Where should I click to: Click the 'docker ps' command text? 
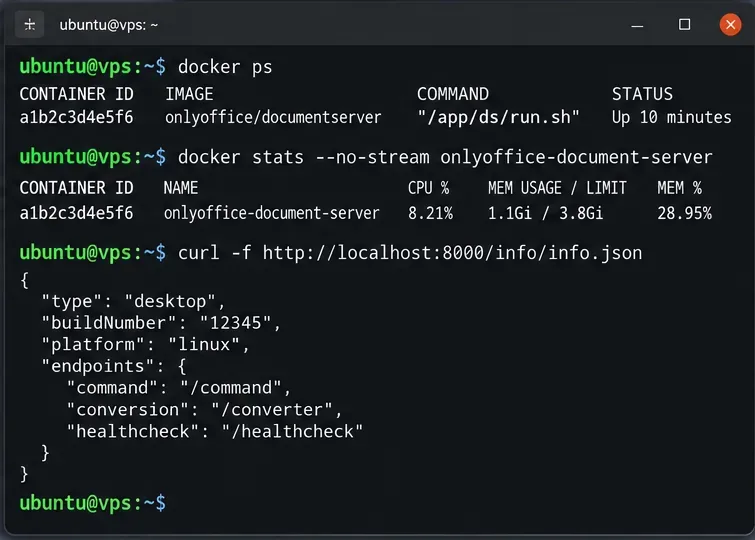coord(225,67)
